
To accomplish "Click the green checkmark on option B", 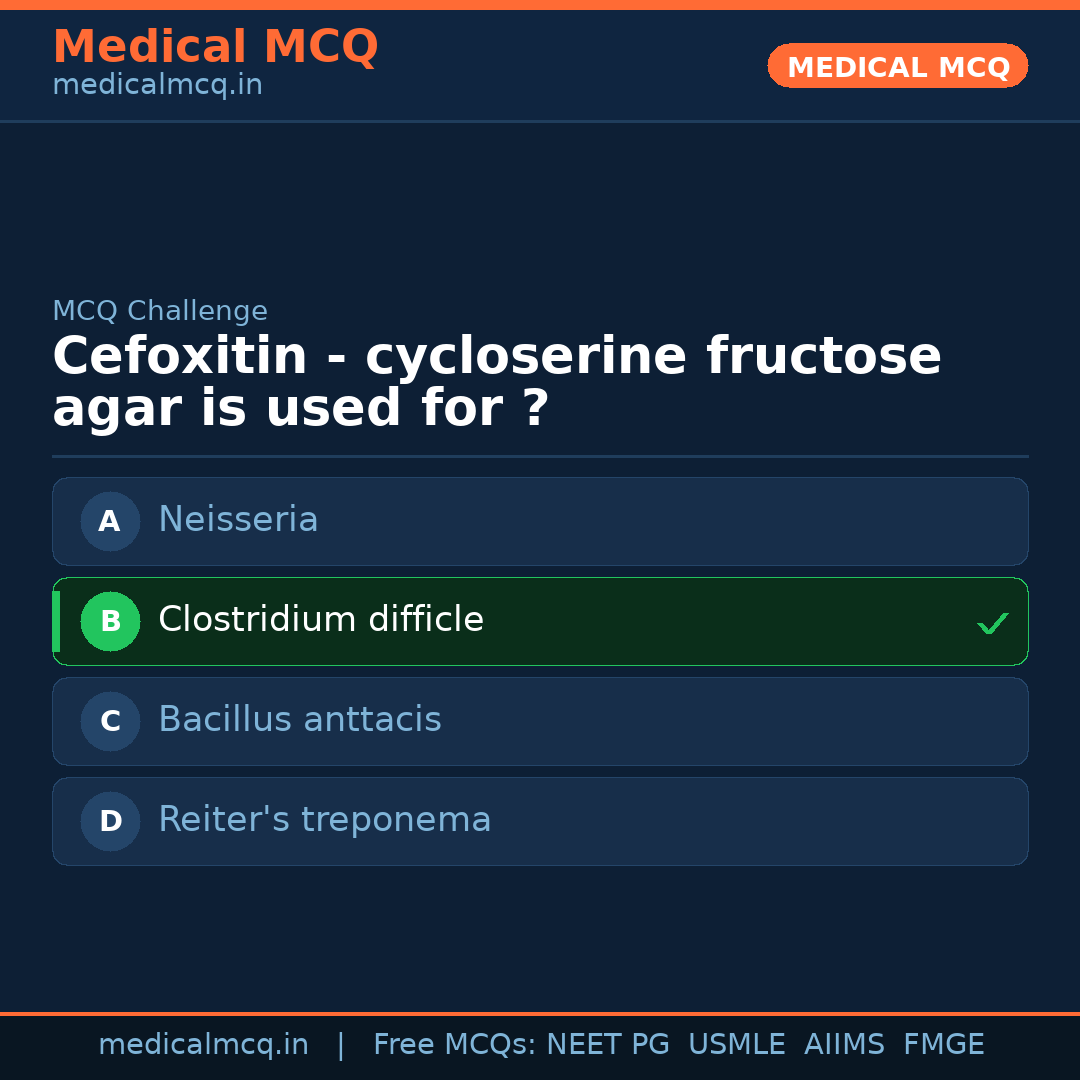I will 992,624.
